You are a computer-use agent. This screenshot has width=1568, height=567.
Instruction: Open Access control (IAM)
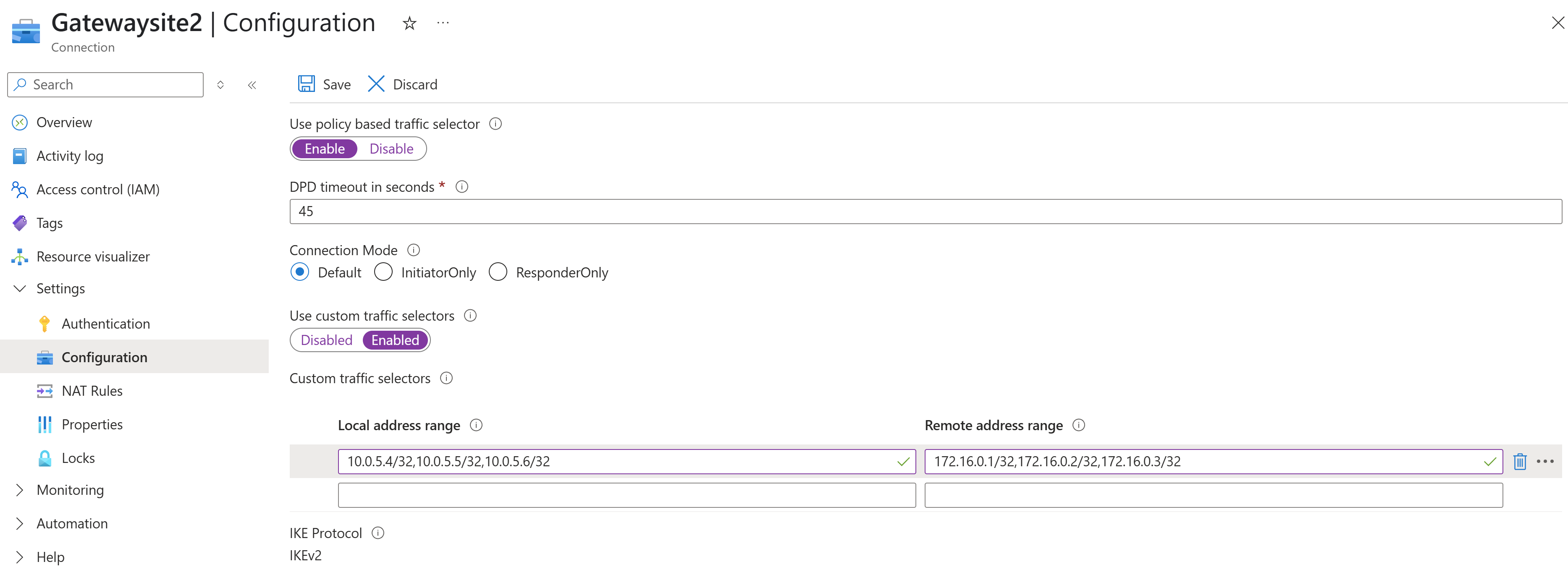coord(97,190)
